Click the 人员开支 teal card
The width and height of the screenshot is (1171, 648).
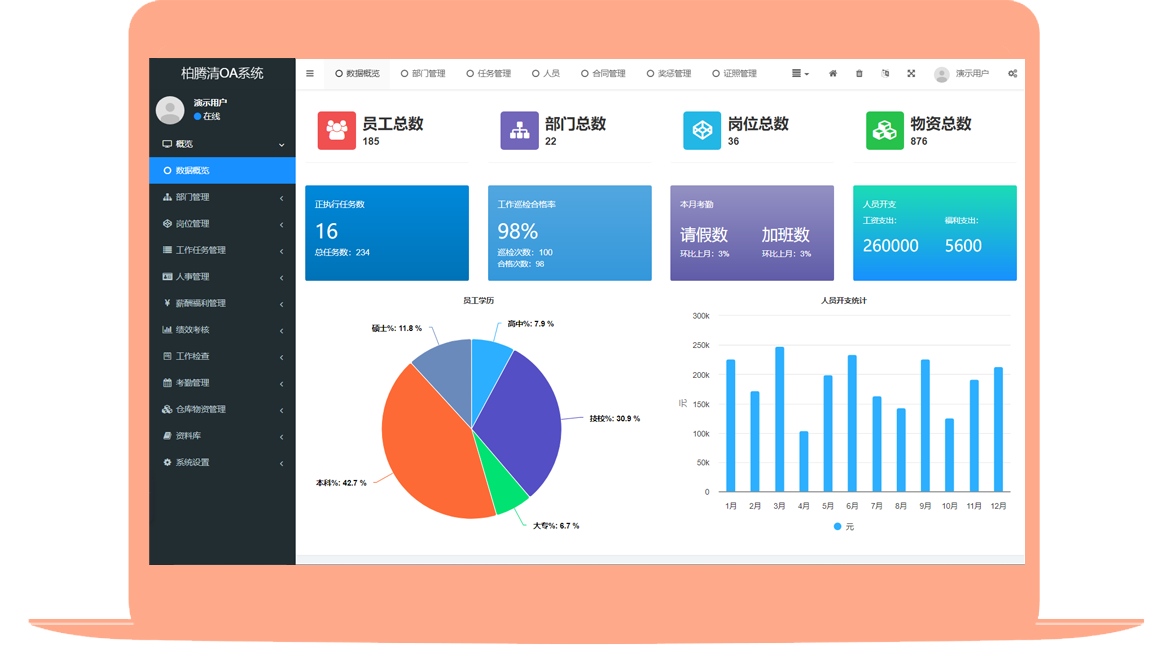[x=935, y=233]
